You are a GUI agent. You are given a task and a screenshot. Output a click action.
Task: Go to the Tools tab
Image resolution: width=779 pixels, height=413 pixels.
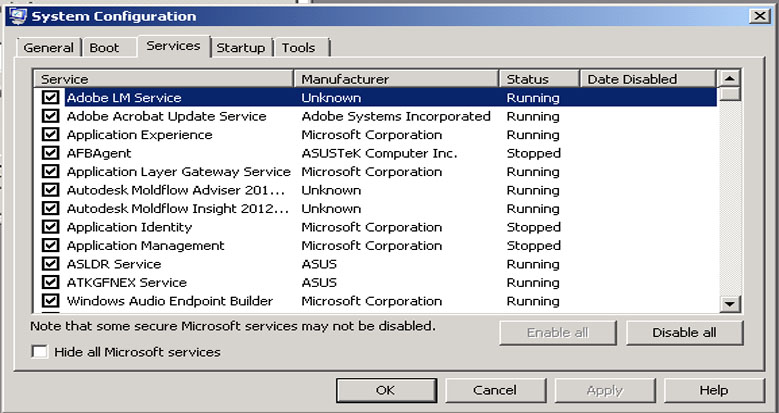302,48
